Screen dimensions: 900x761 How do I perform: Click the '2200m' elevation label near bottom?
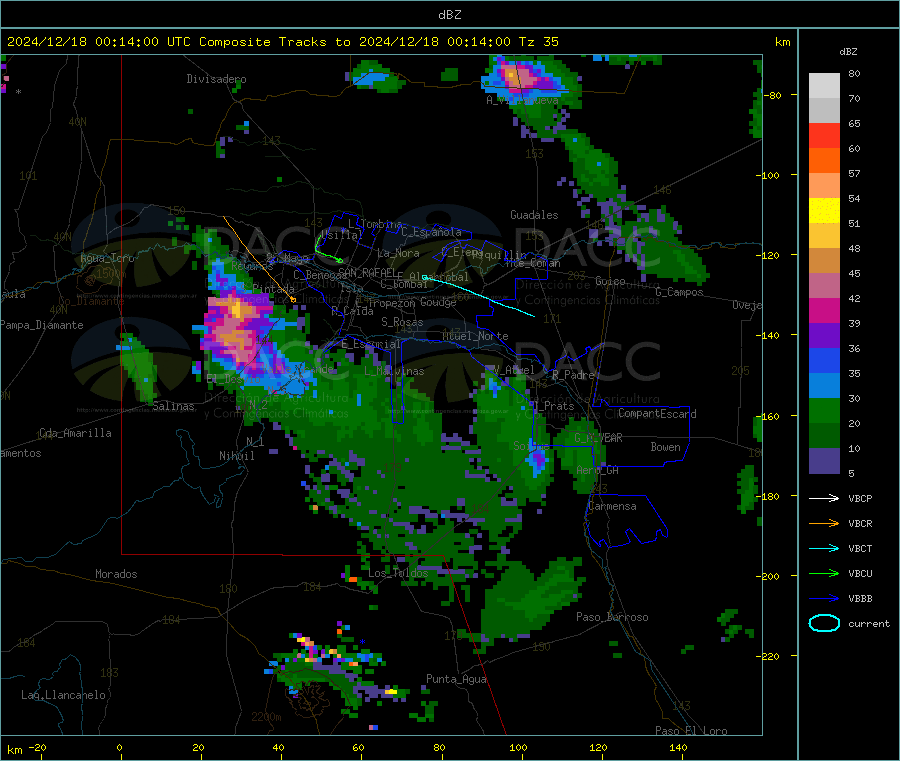[266, 717]
